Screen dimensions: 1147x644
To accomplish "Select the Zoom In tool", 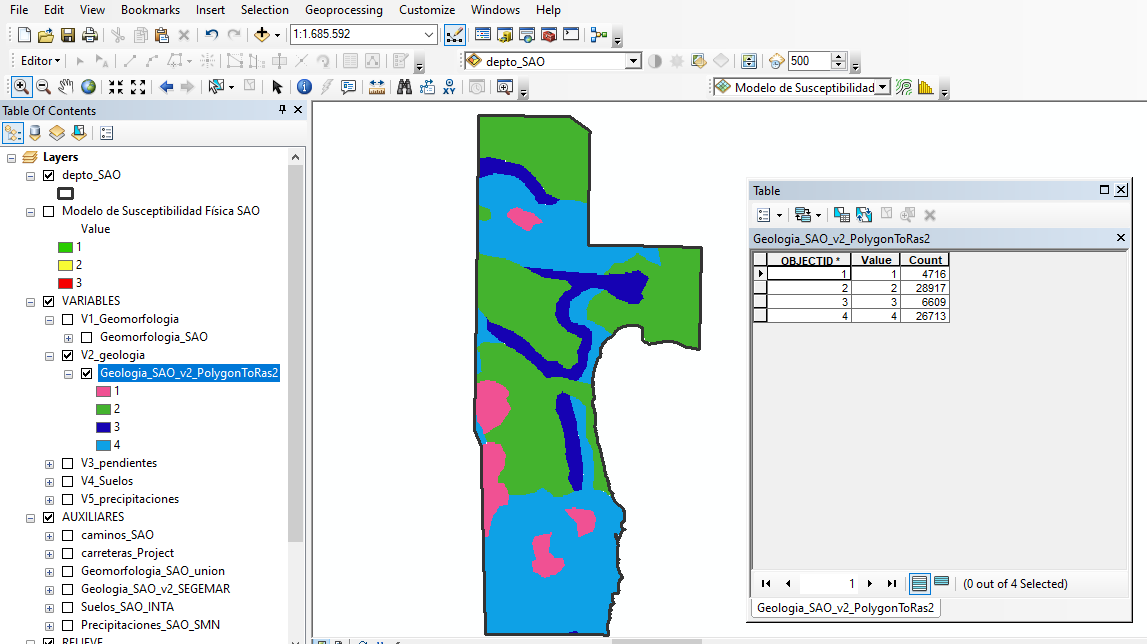I will pyautogui.click(x=21, y=87).
